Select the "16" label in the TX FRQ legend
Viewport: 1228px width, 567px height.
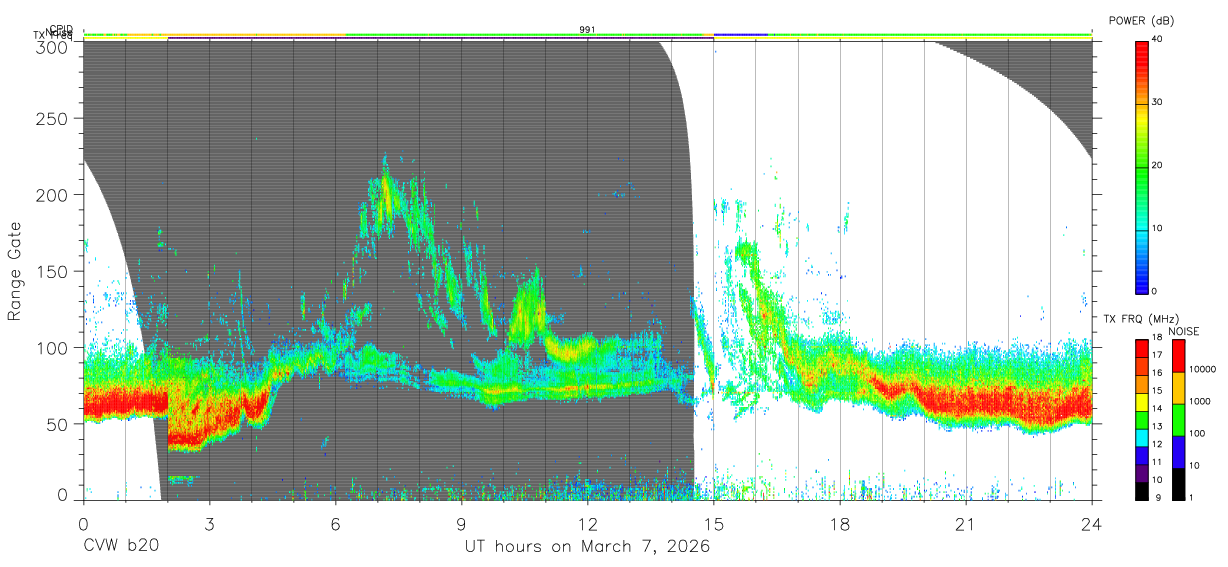click(1158, 374)
